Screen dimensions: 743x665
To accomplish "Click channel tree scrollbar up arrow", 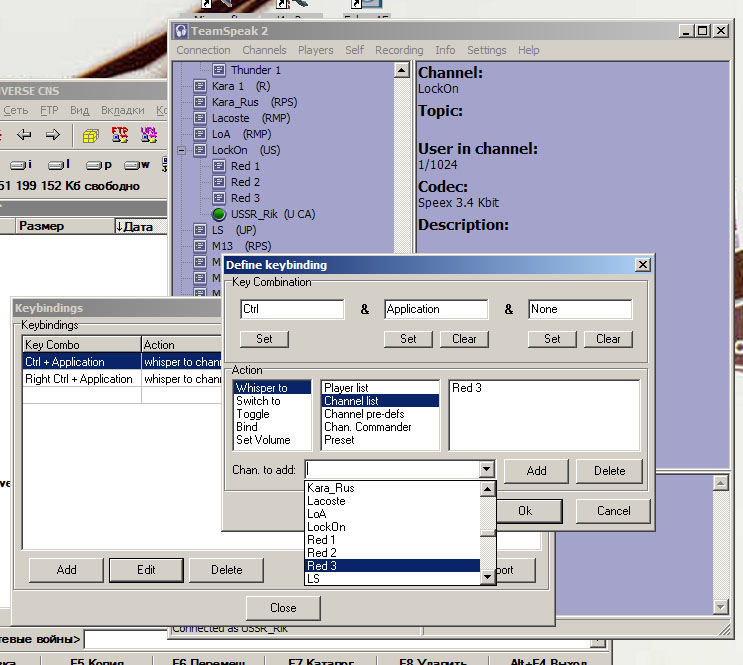I will coord(401,71).
